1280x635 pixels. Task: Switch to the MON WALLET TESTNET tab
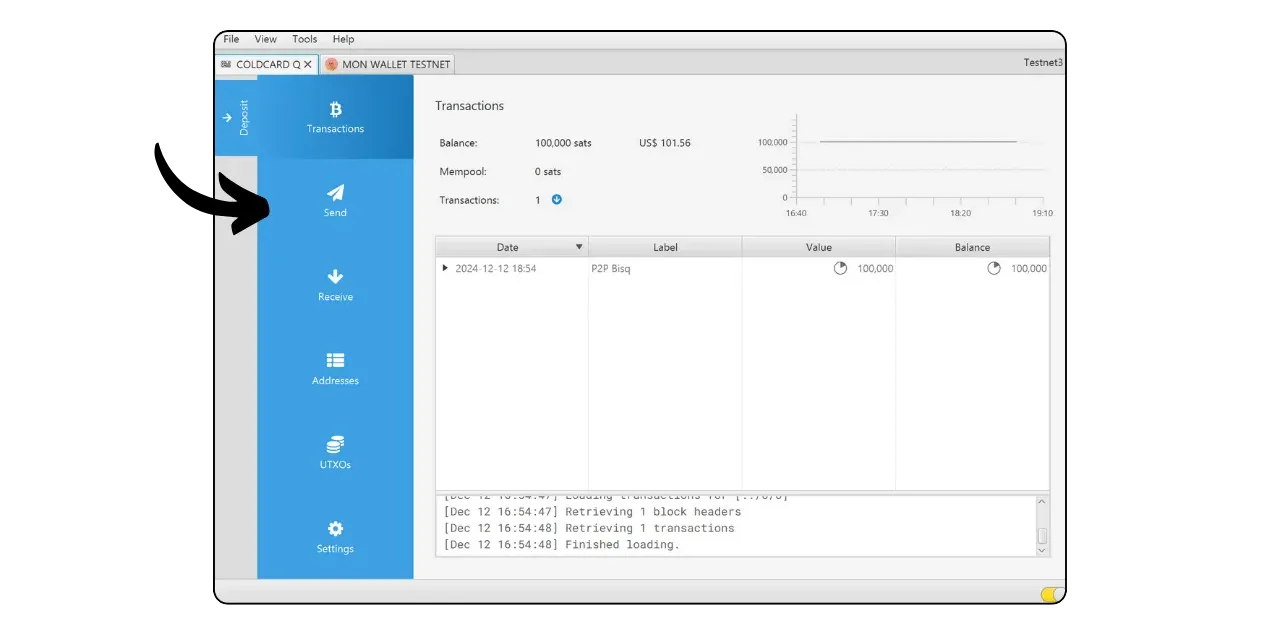tap(388, 64)
